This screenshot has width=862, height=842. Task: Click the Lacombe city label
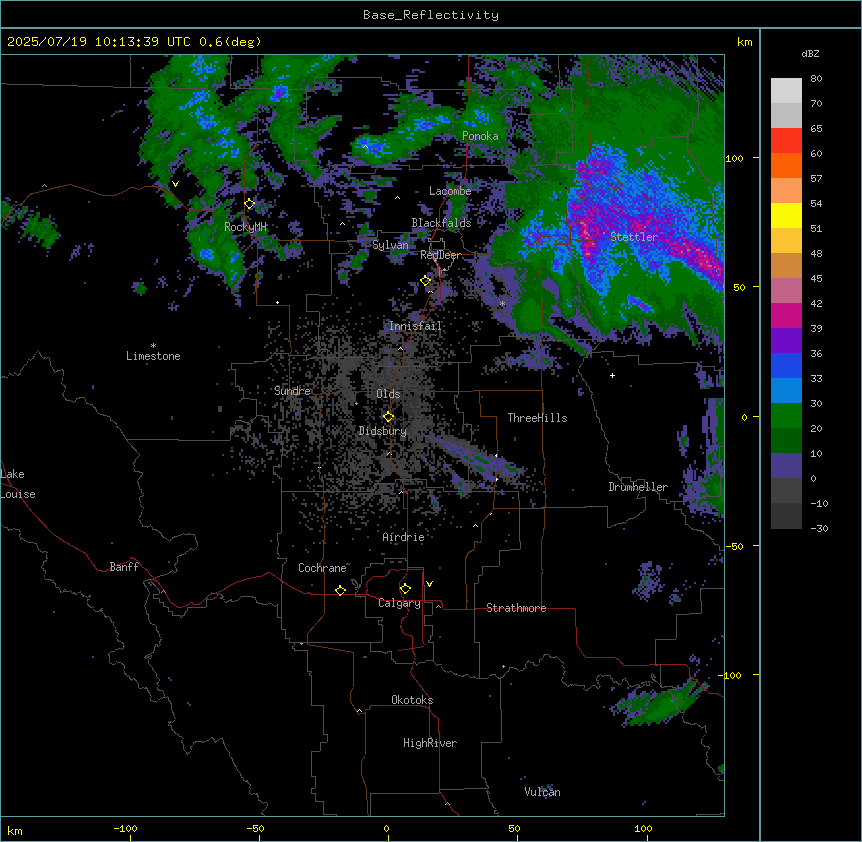450,191
